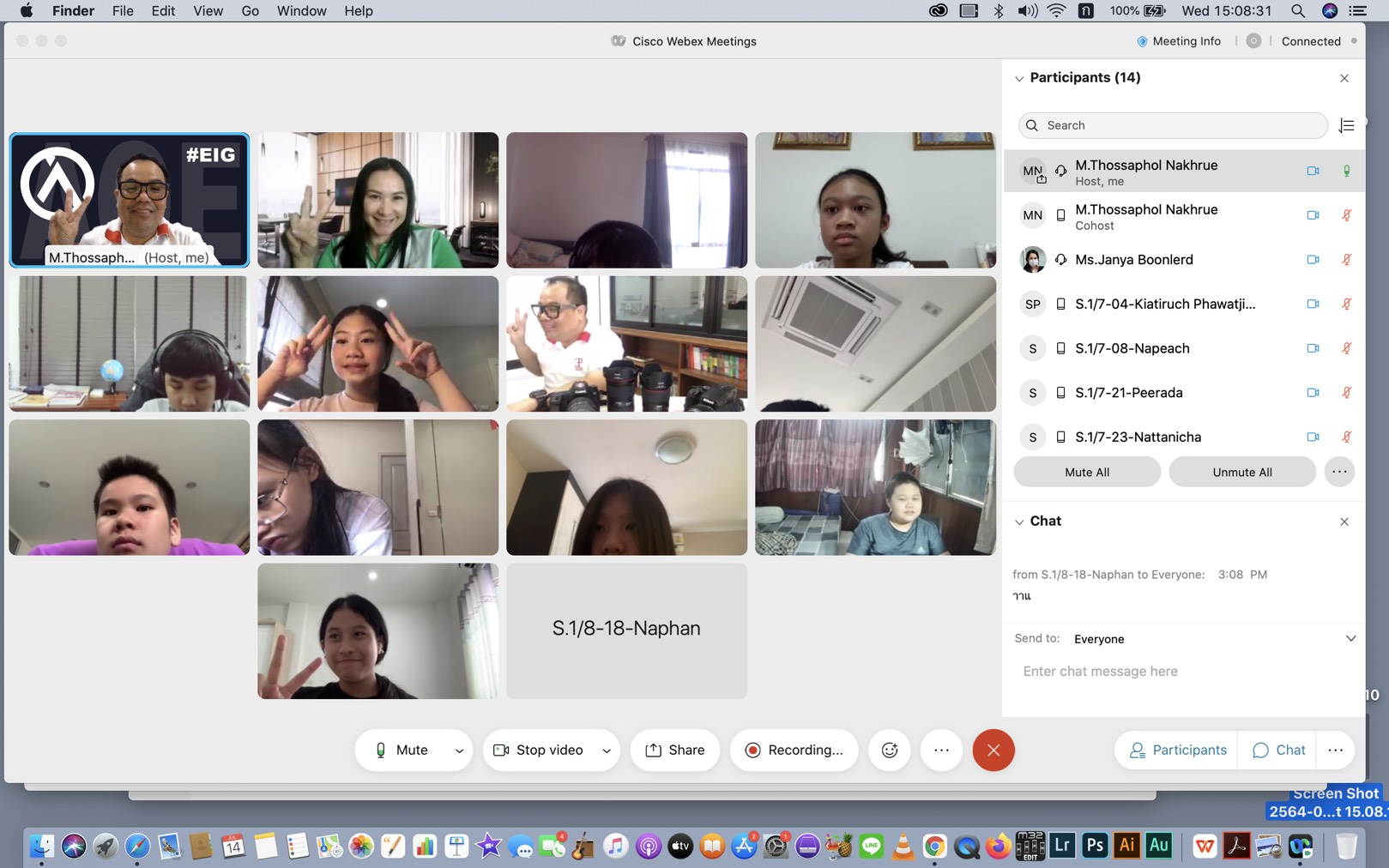
Task: Open the Send to Everyone dropdown
Action: 1350,638
